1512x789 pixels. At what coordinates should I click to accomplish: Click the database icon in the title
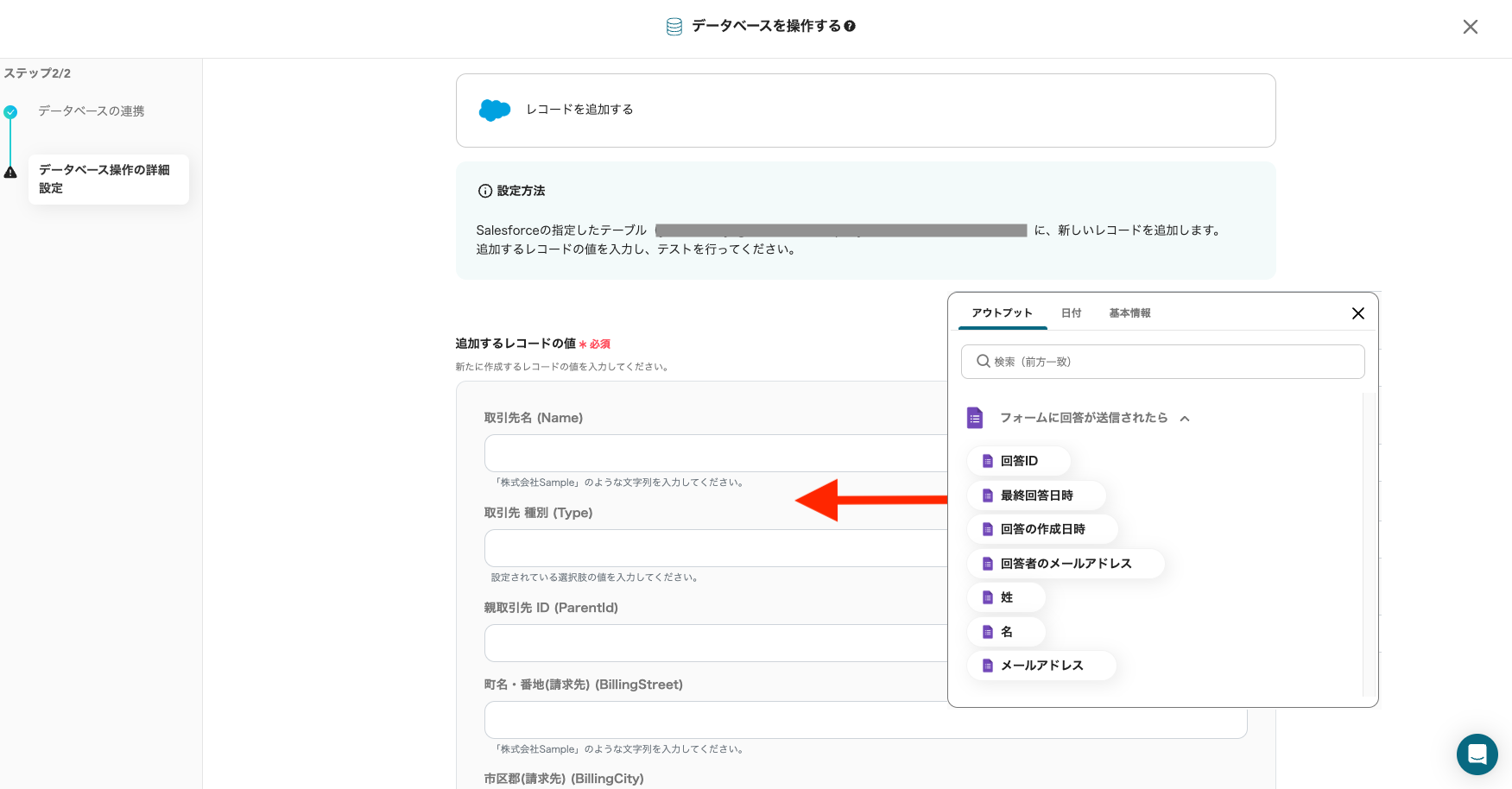674,27
